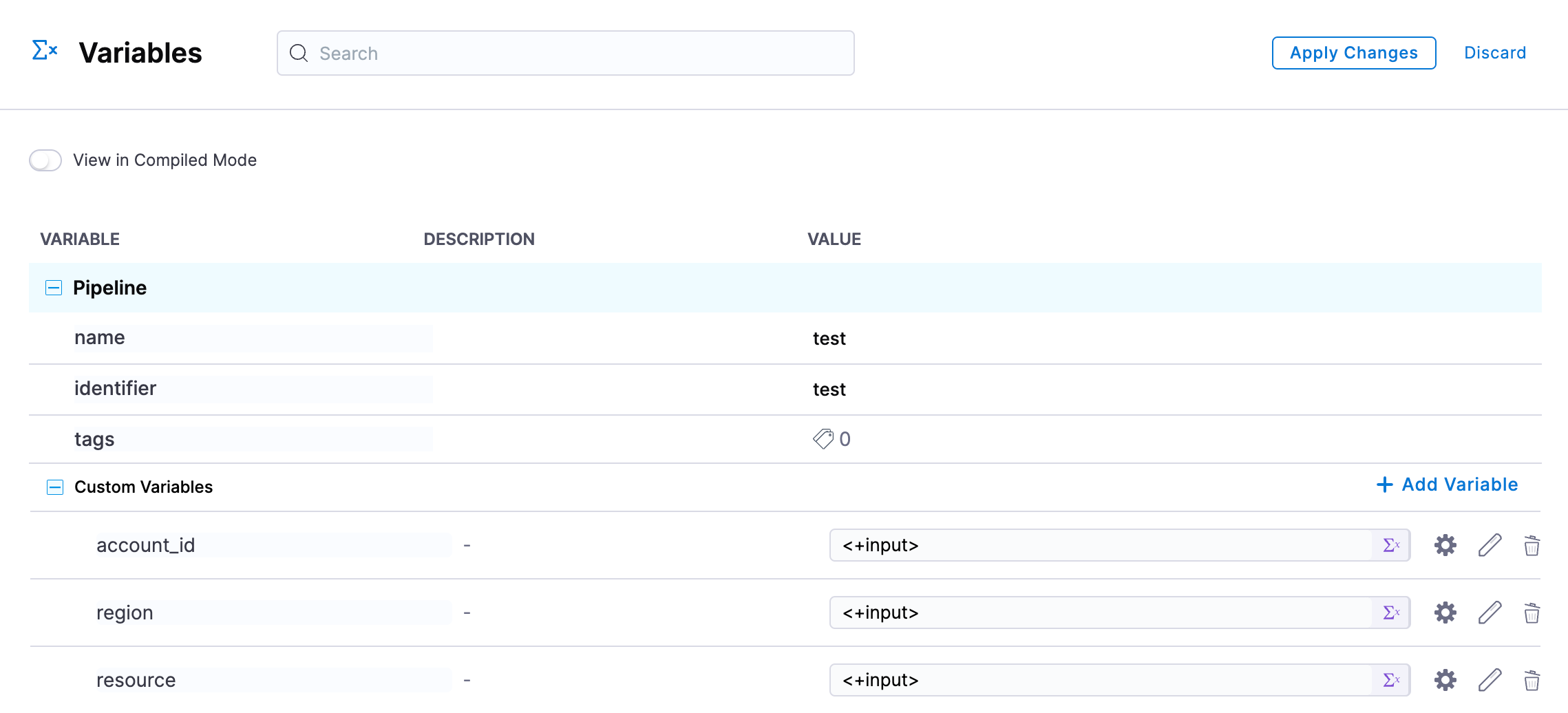
Task: Open value type selector for resource field
Action: tap(1391, 680)
